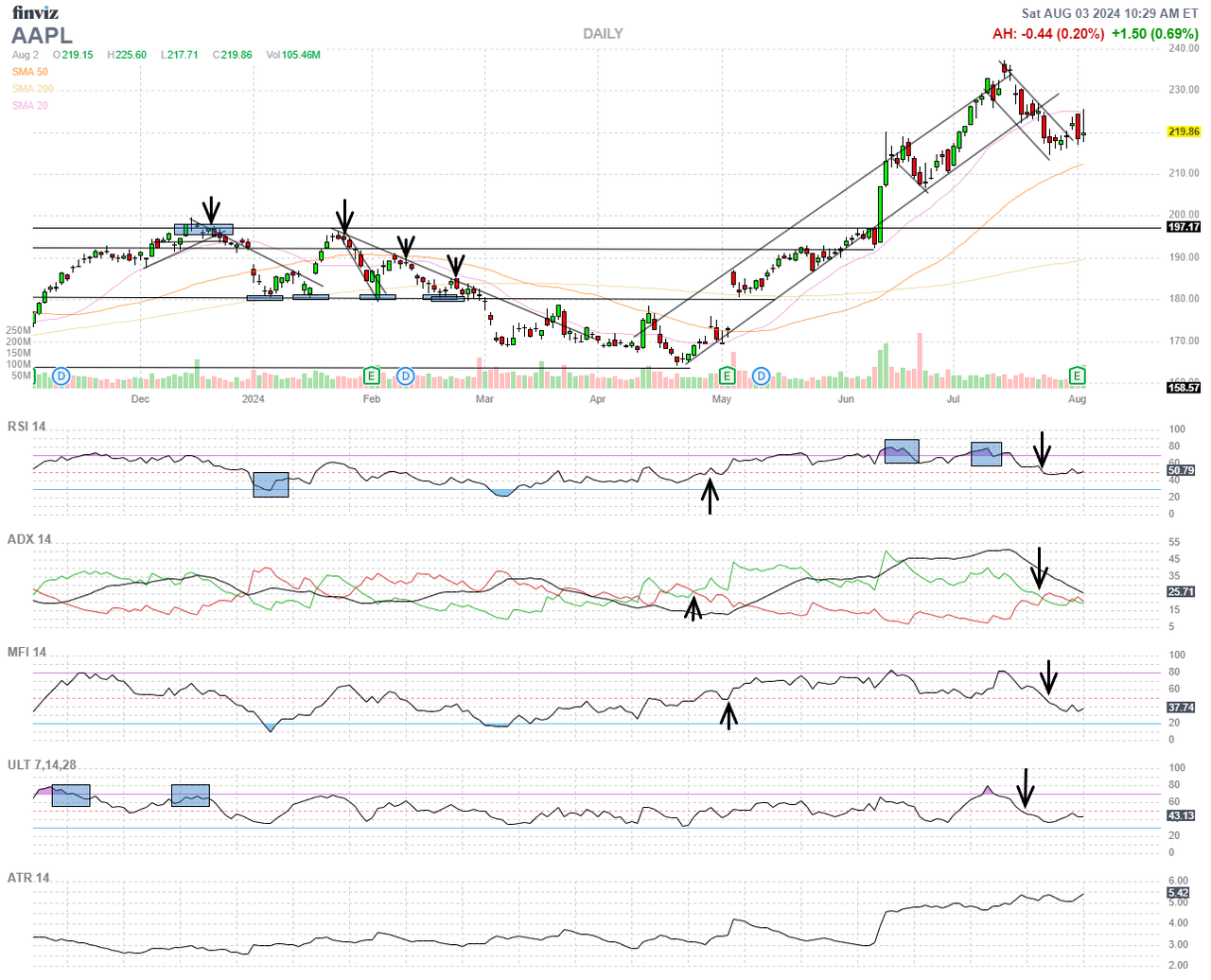Click the 240.00 price axis label
Viewport: 1211px width, 980px height.
[x=1184, y=47]
